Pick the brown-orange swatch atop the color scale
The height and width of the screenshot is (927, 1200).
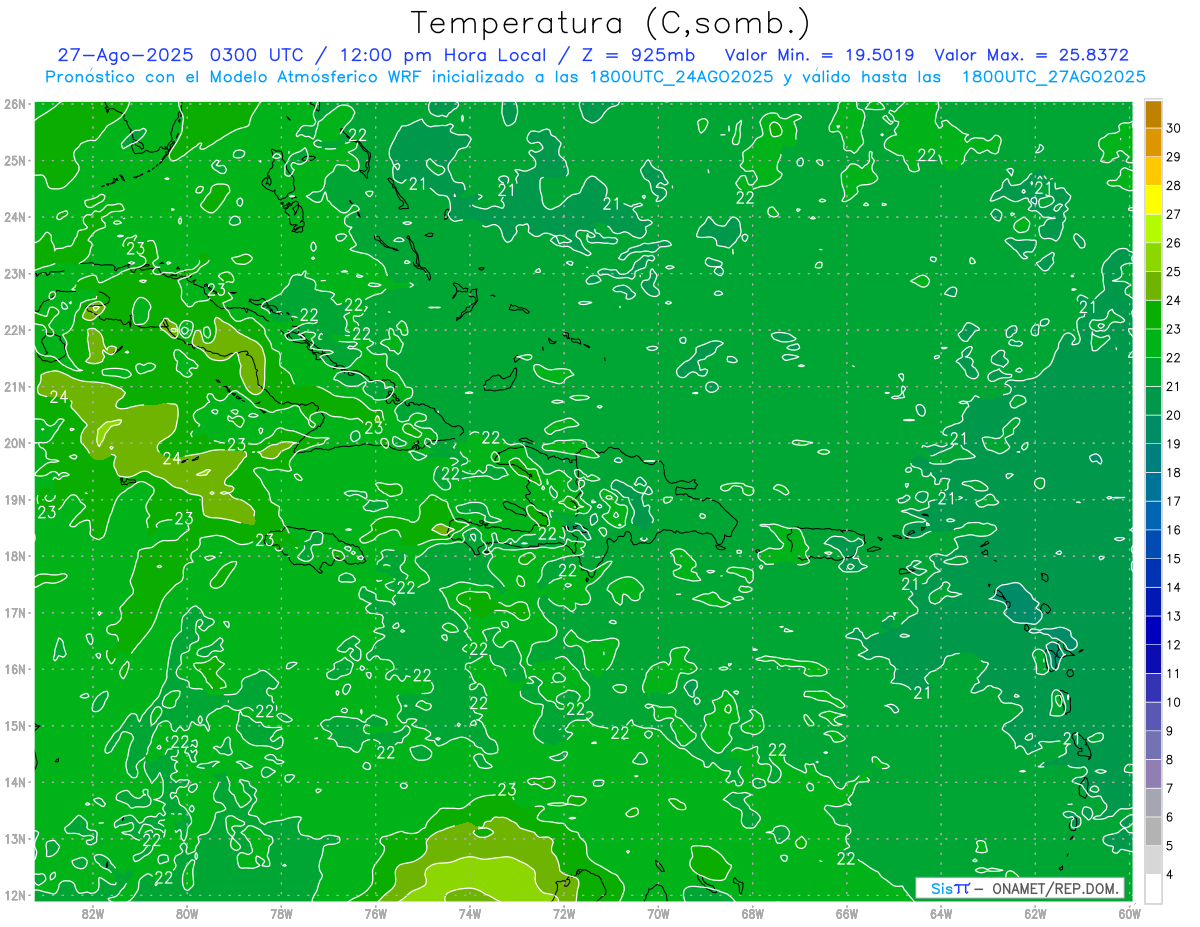click(x=1153, y=114)
